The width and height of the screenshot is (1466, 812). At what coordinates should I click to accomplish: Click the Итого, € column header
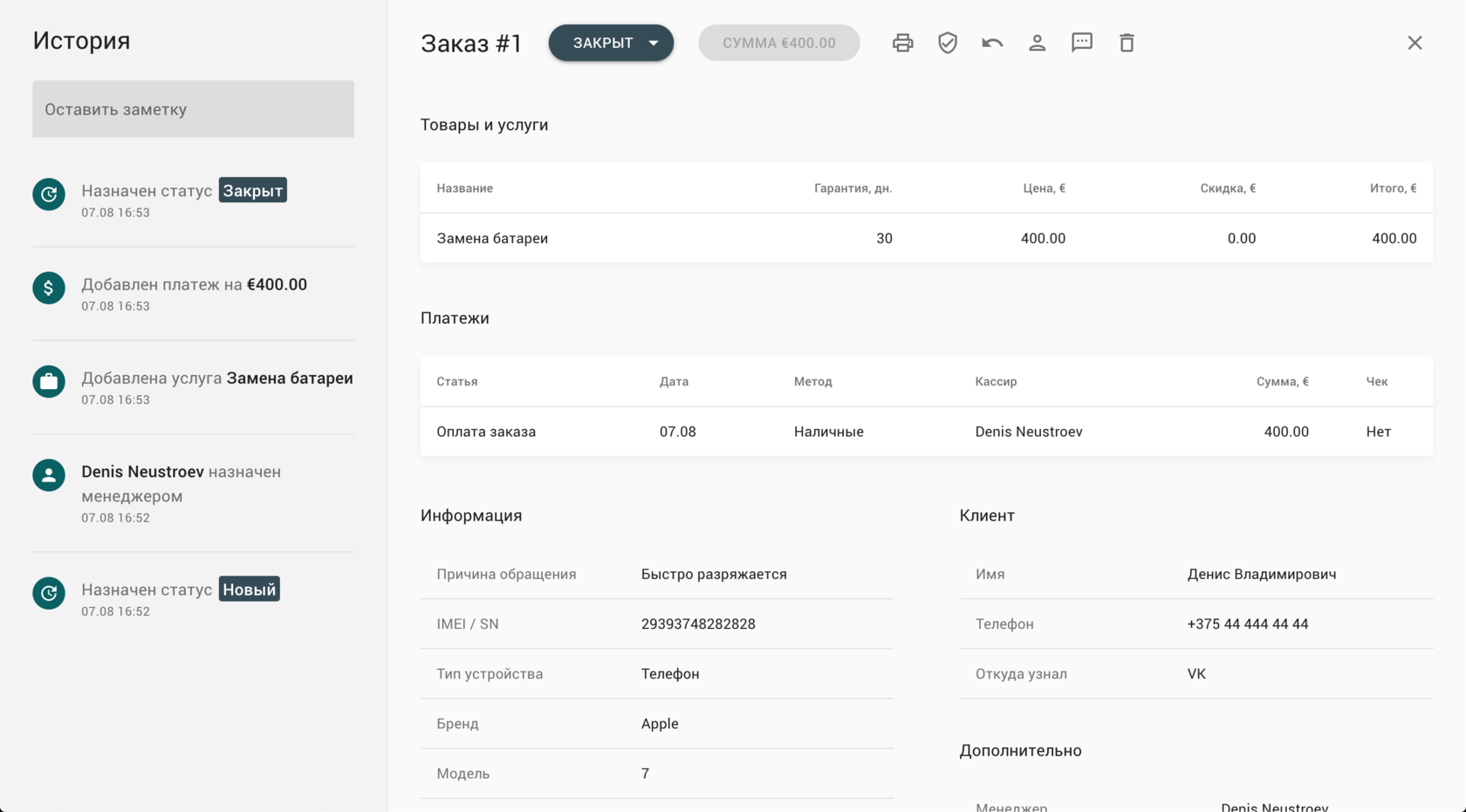coord(1393,188)
